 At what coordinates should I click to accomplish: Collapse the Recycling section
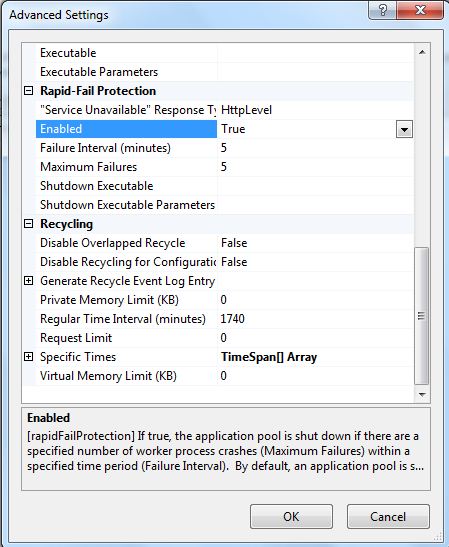[29, 224]
